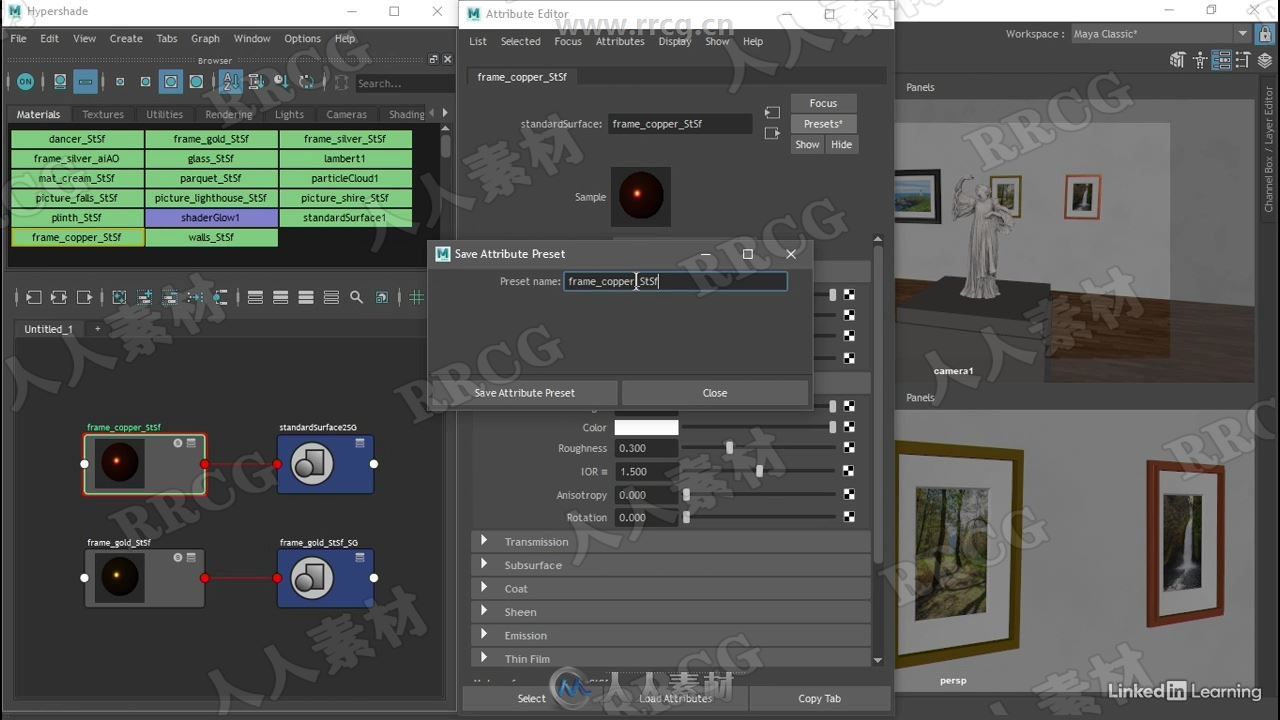Click the Preset name input field
The width and height of the screenshot is (1280, 720).
(x=675, y=281)
